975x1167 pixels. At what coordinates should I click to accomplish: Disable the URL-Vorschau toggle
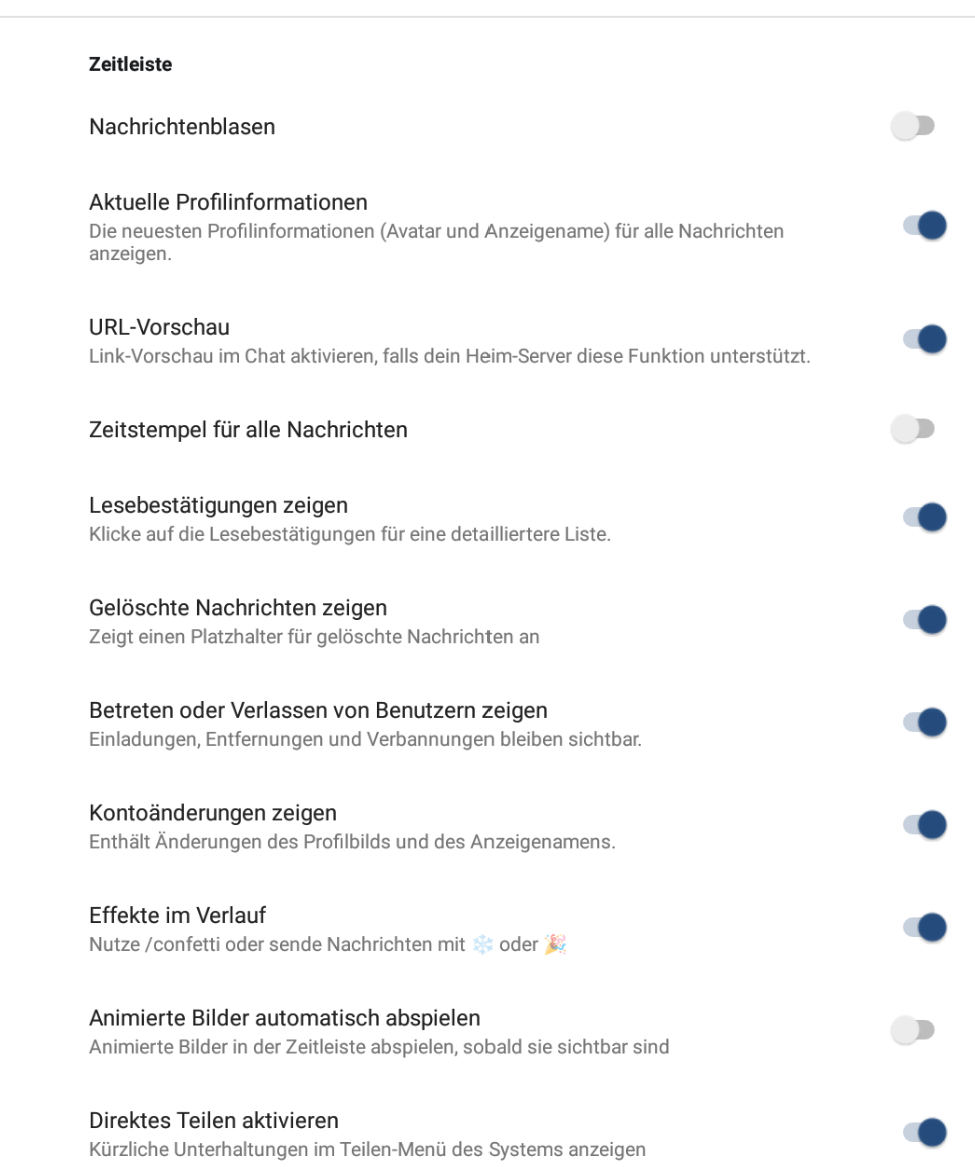click(924, 339)
